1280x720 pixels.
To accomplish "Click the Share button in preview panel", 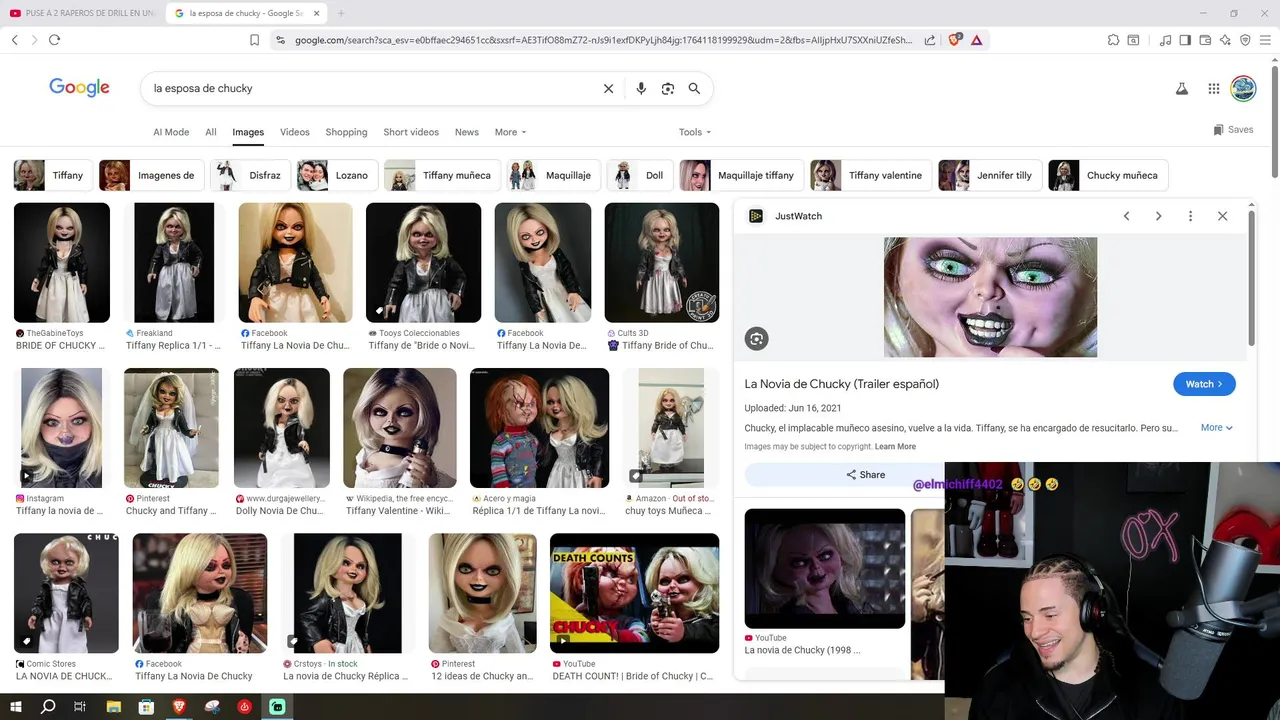I will pyautogui.click(x=865, y=475).
